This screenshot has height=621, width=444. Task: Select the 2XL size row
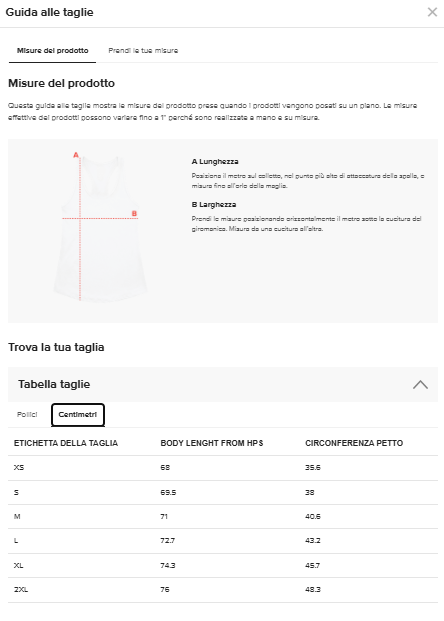(223, 590)
